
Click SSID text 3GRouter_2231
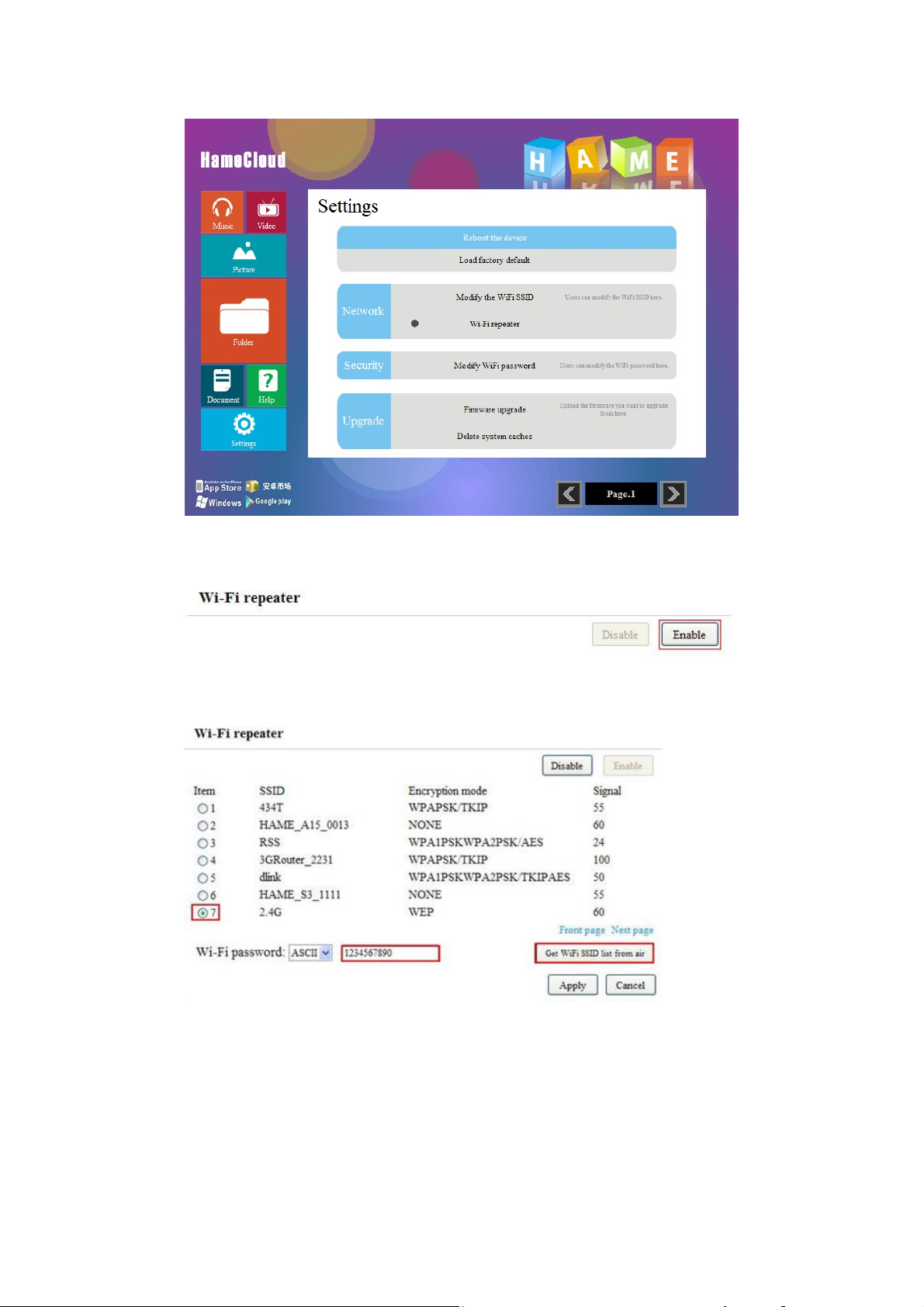click(296, 860)
